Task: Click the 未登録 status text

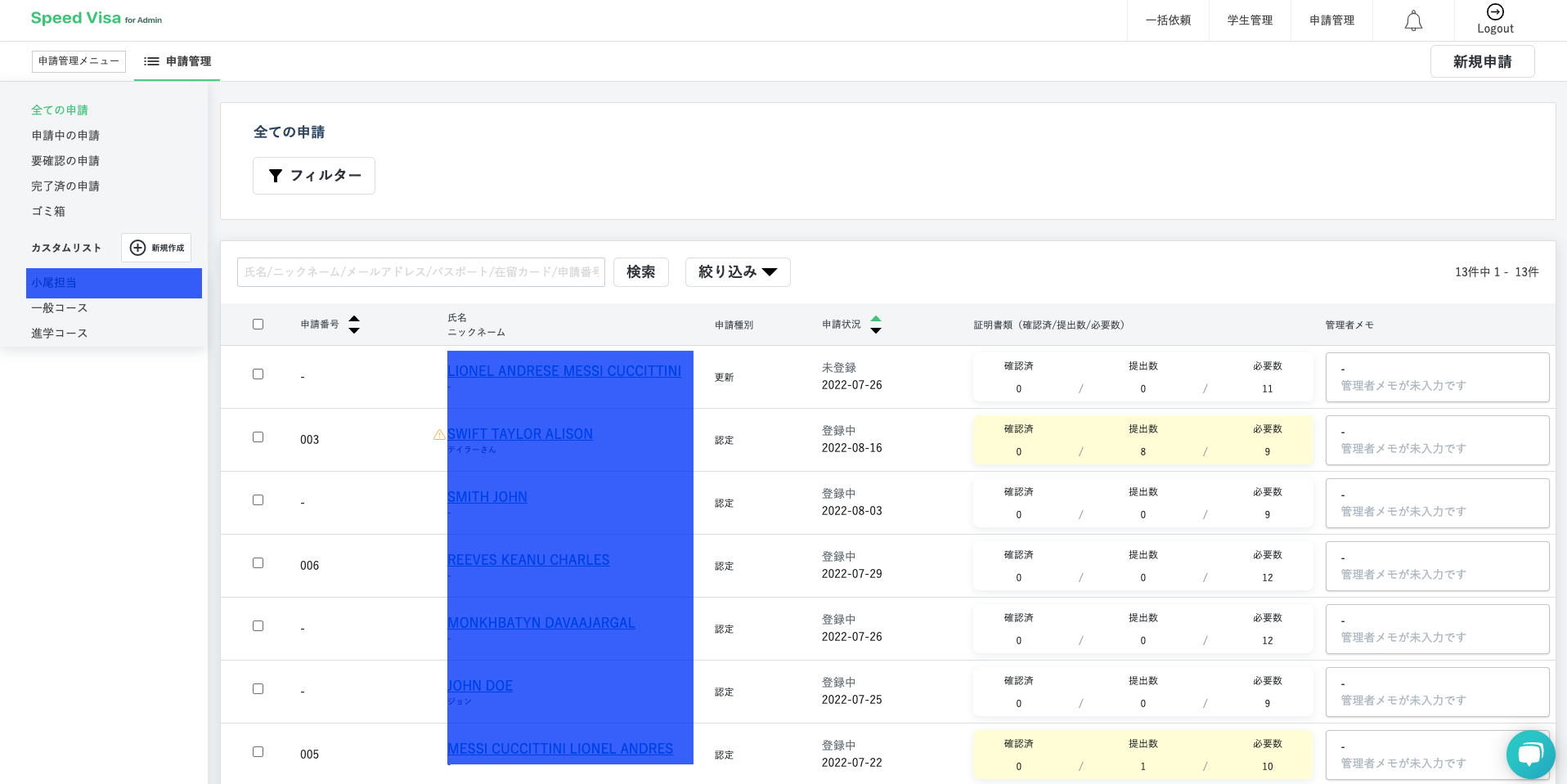Action: tap(839, 368)
